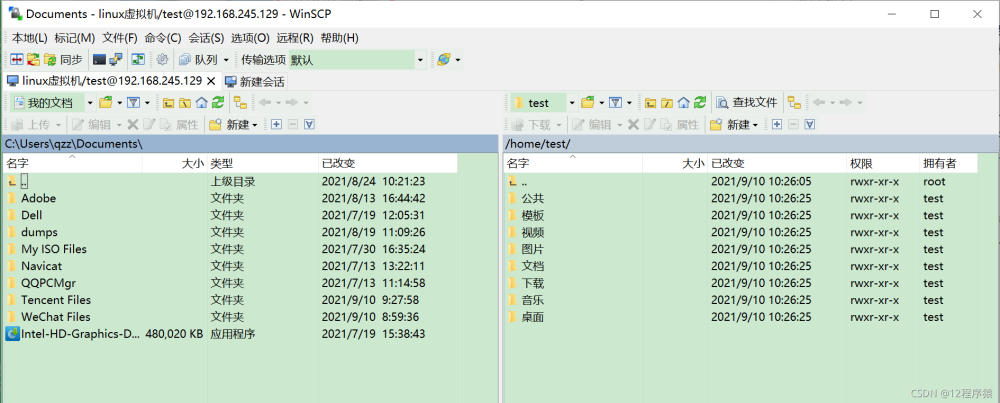Screen dimensions: 1000x403
Task: Expand remote panel filter dropdown arrow
Action: click(x=629, y=103)
